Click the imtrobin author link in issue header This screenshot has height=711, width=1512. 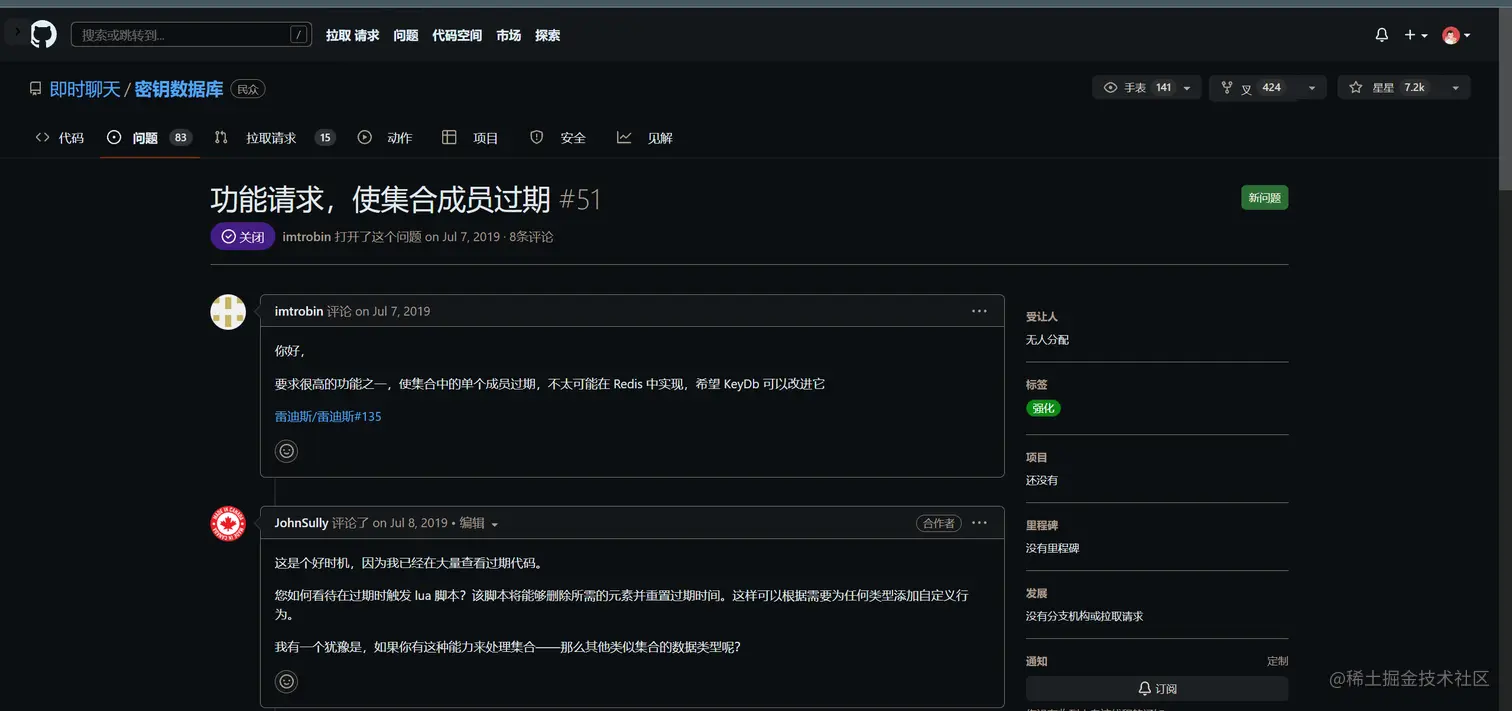[x=307, y=237]
